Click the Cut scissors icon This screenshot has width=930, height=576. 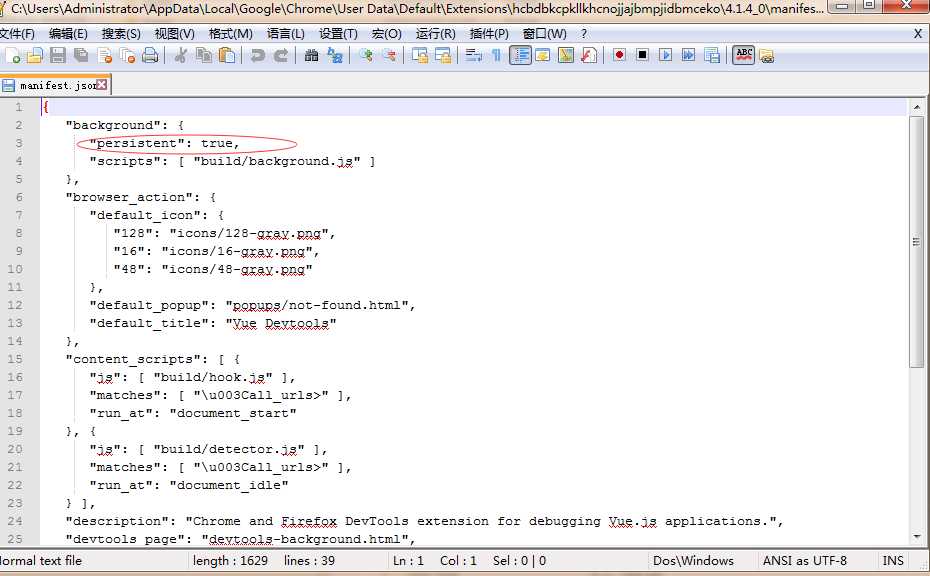click(181, 55)
